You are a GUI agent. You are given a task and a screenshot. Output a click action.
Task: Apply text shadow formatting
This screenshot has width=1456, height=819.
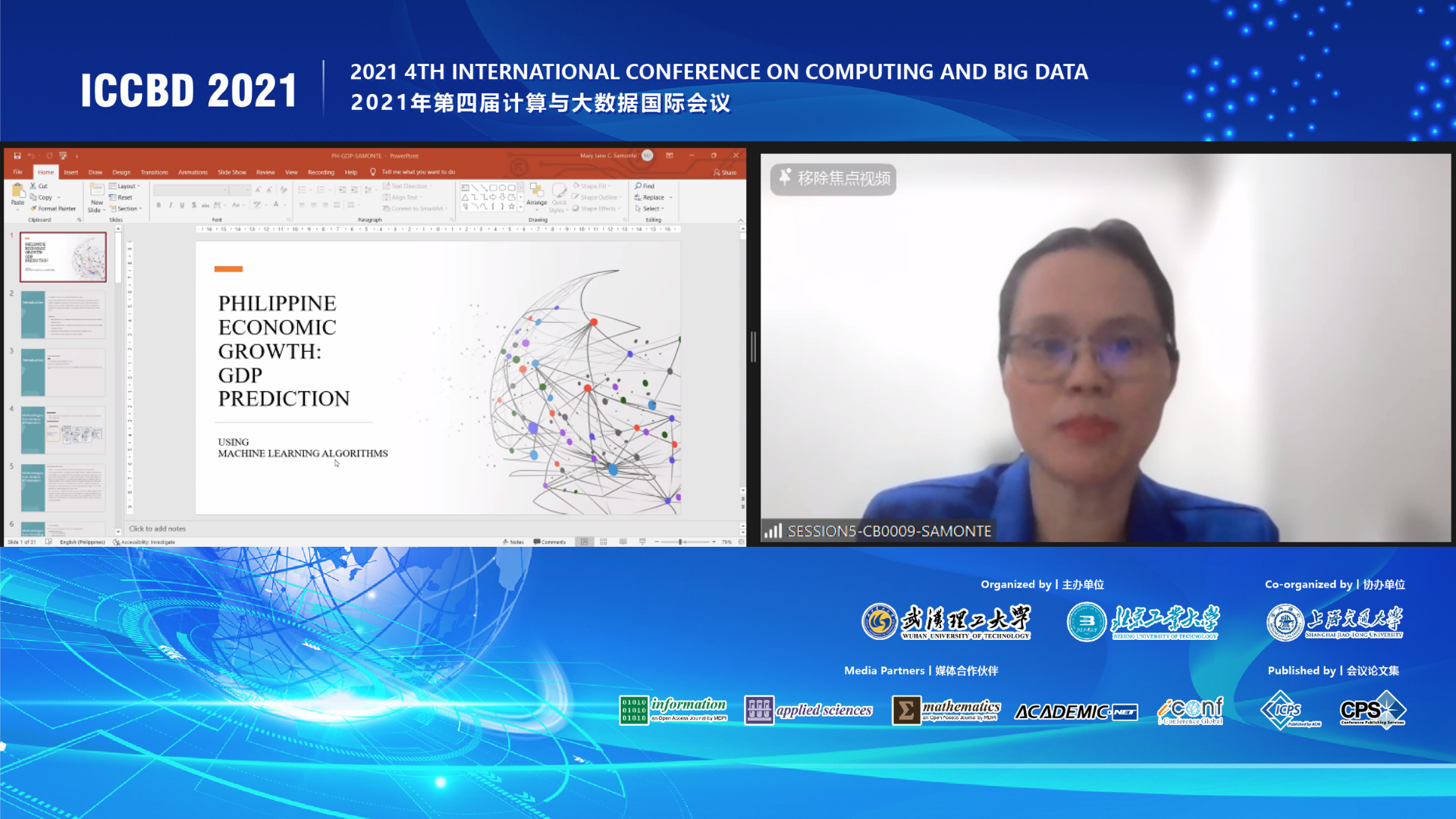click(x=194, y=205)
